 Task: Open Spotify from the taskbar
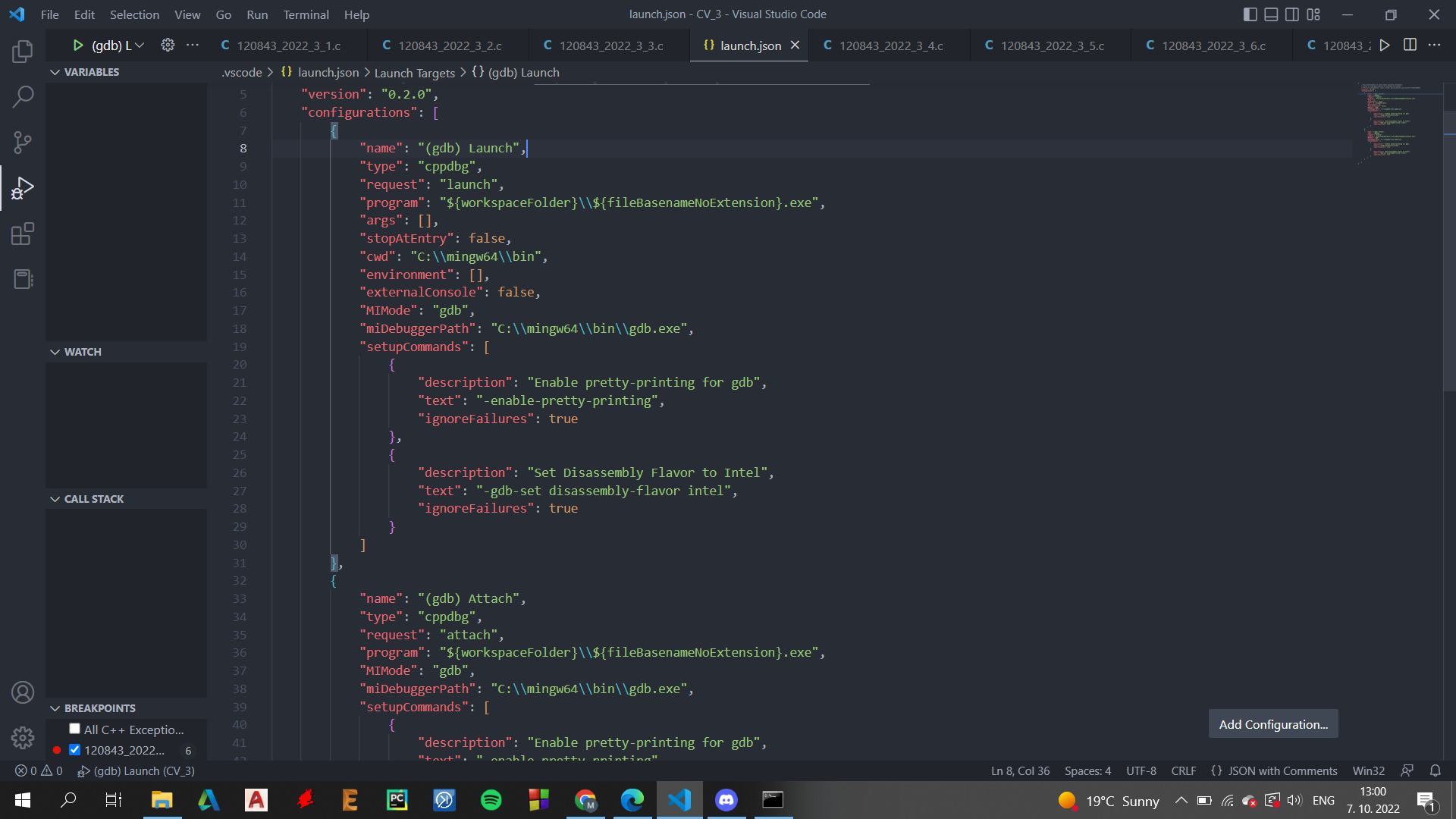pos(491,800)
